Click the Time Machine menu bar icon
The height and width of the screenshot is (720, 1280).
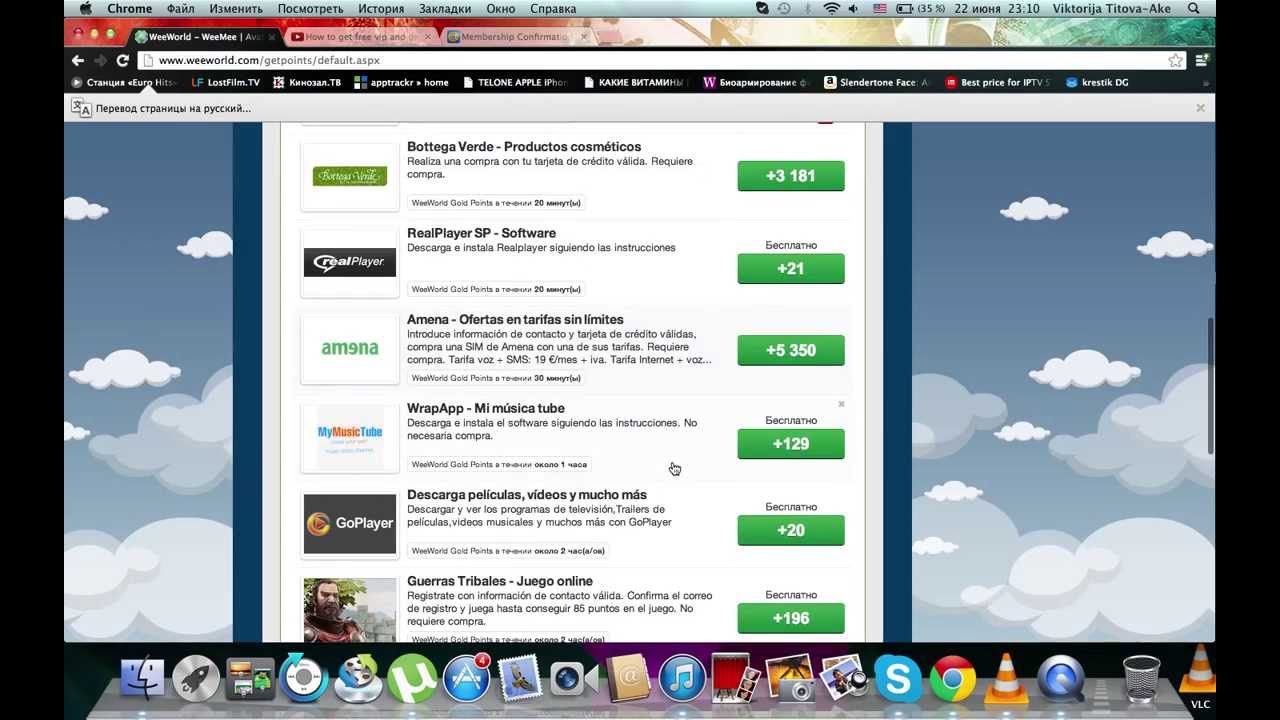[784, 9]
